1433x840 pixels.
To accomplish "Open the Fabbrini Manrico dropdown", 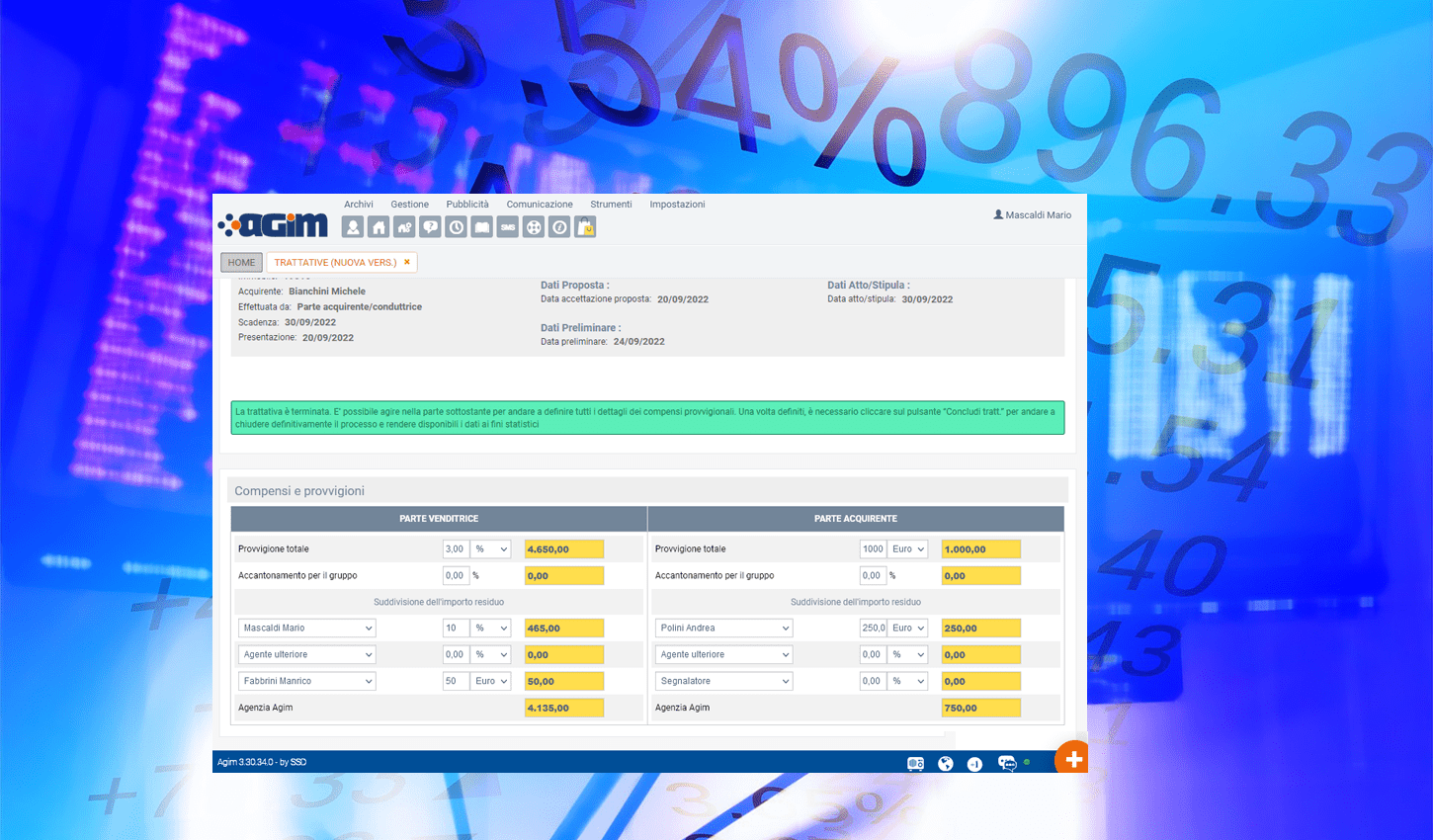I will pyautogui.click(x=307, y=682).
